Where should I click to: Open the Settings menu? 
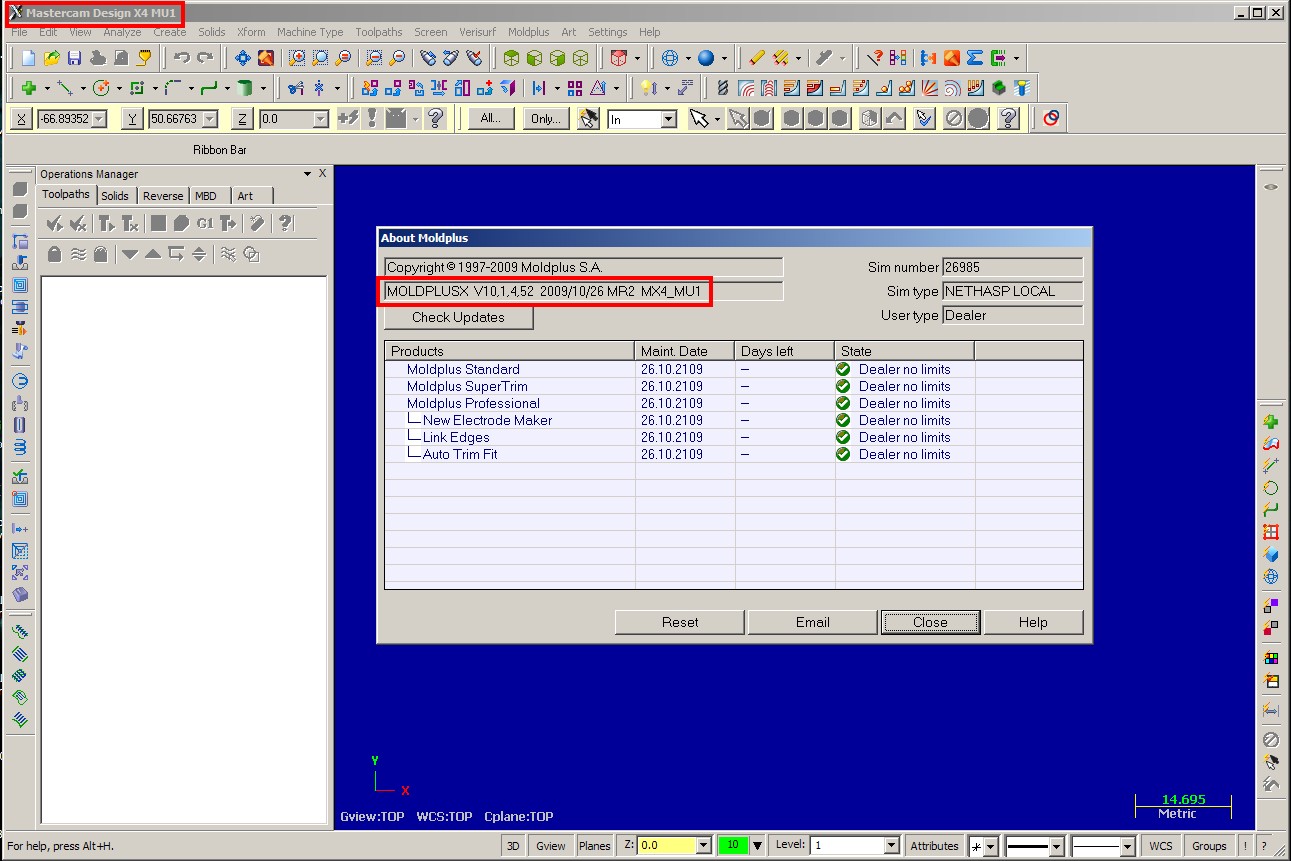point(608,32)
